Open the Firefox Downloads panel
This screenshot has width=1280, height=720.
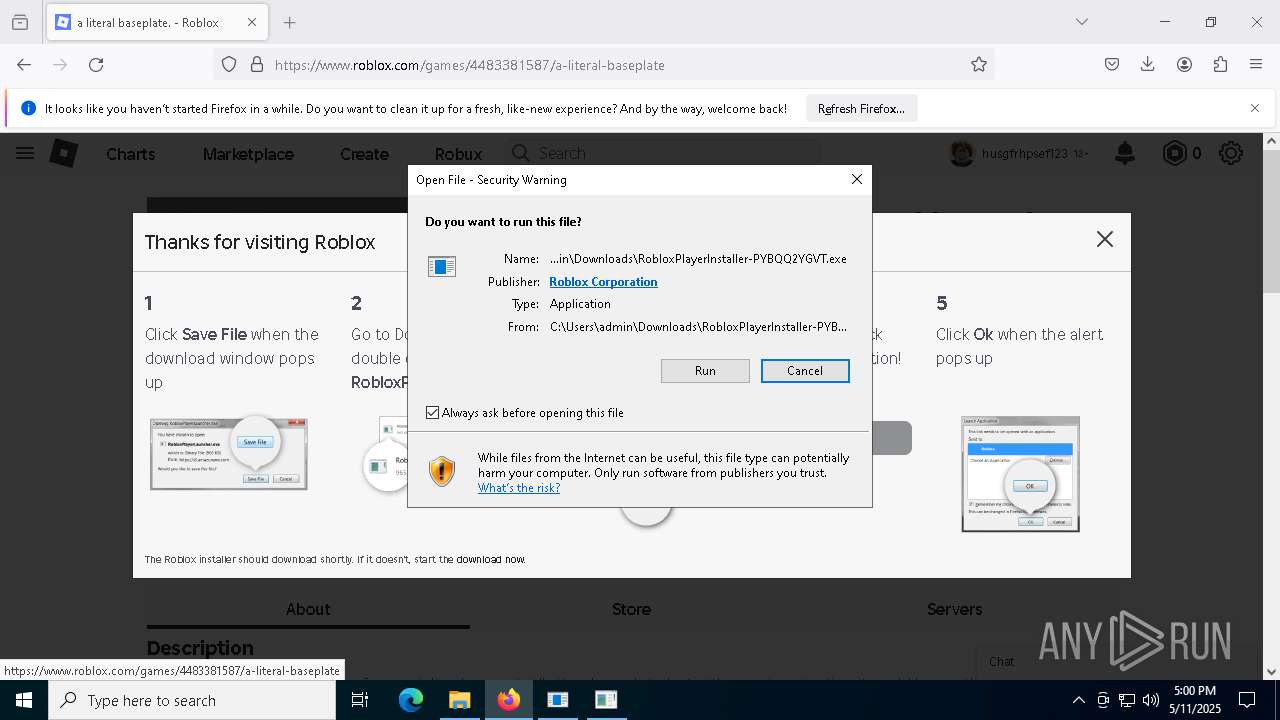(1148, 65)
